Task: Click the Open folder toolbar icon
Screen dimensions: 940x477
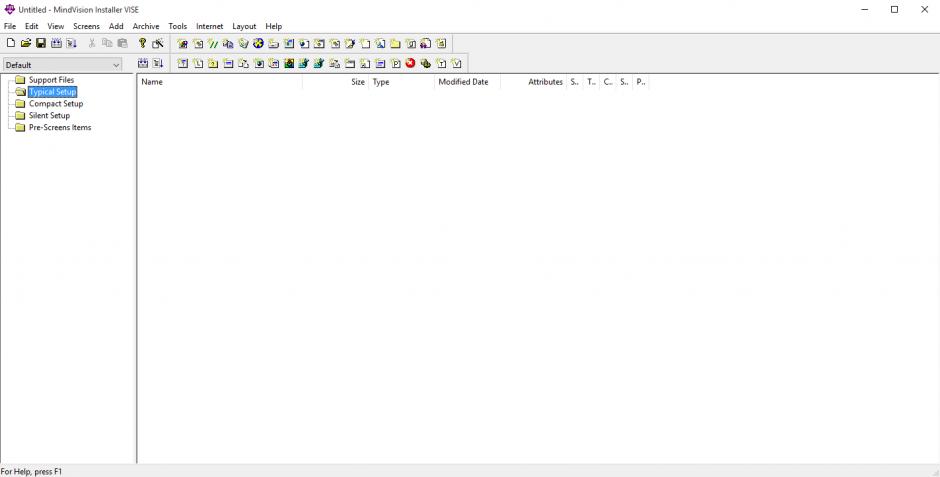Action: click(26, 43)
